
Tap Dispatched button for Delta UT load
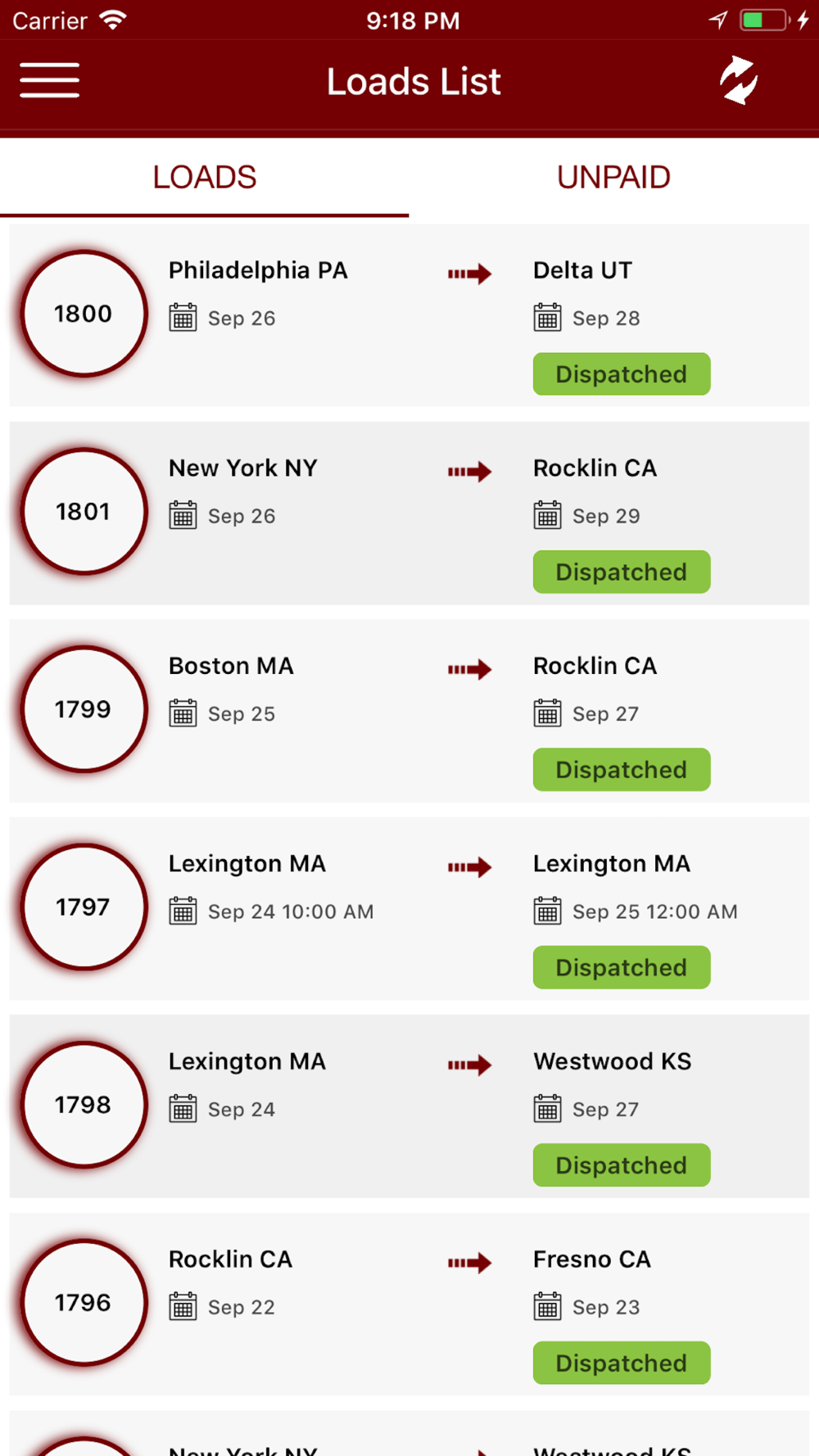tap(622, 374)
